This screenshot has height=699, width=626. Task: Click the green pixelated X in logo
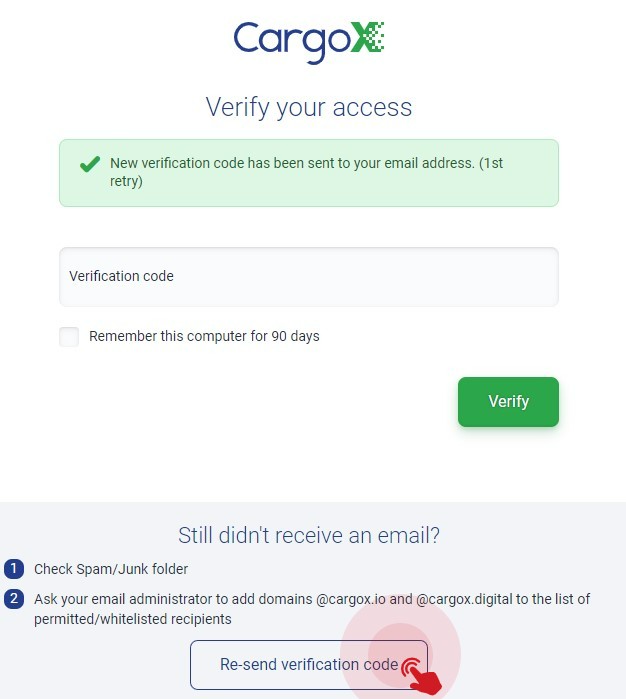click(367, 37)
